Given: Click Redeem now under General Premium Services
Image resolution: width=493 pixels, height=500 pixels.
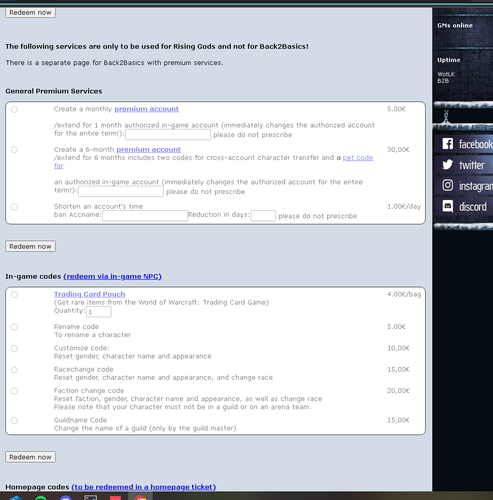Looking at the screenshot, I should pyautogui.click(x=30, y=246).
